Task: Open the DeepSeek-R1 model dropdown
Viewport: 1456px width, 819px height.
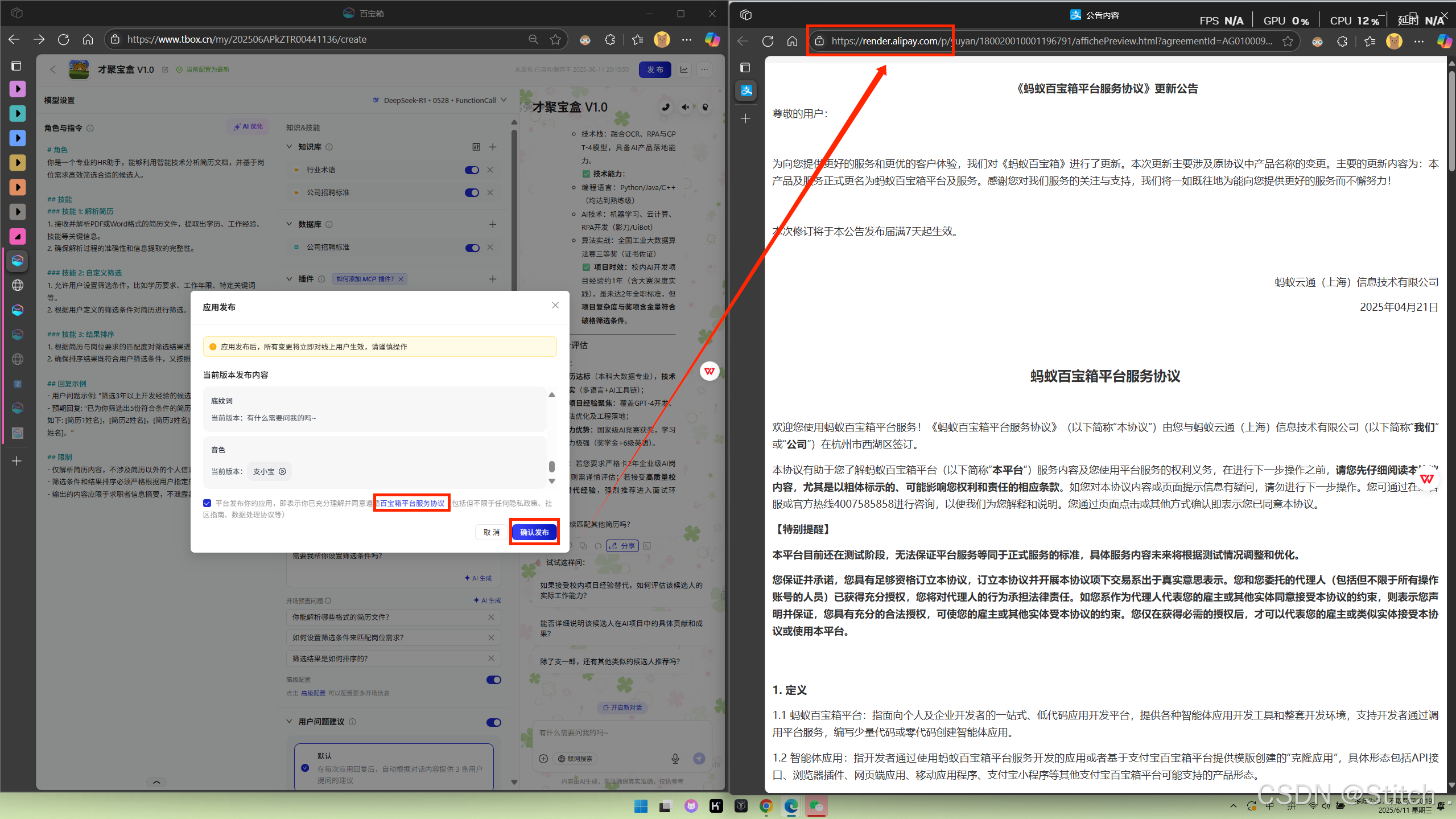Action: (x=439, y=100)
